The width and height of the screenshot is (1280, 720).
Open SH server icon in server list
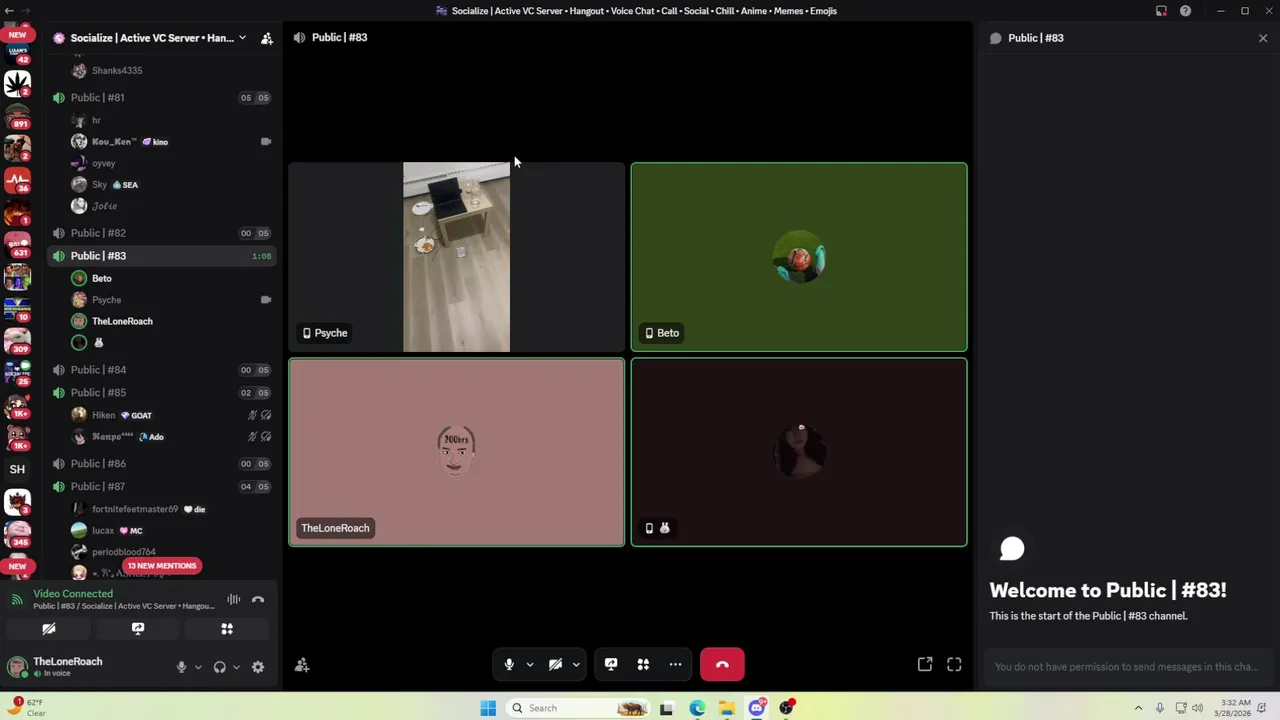[17, 469]
